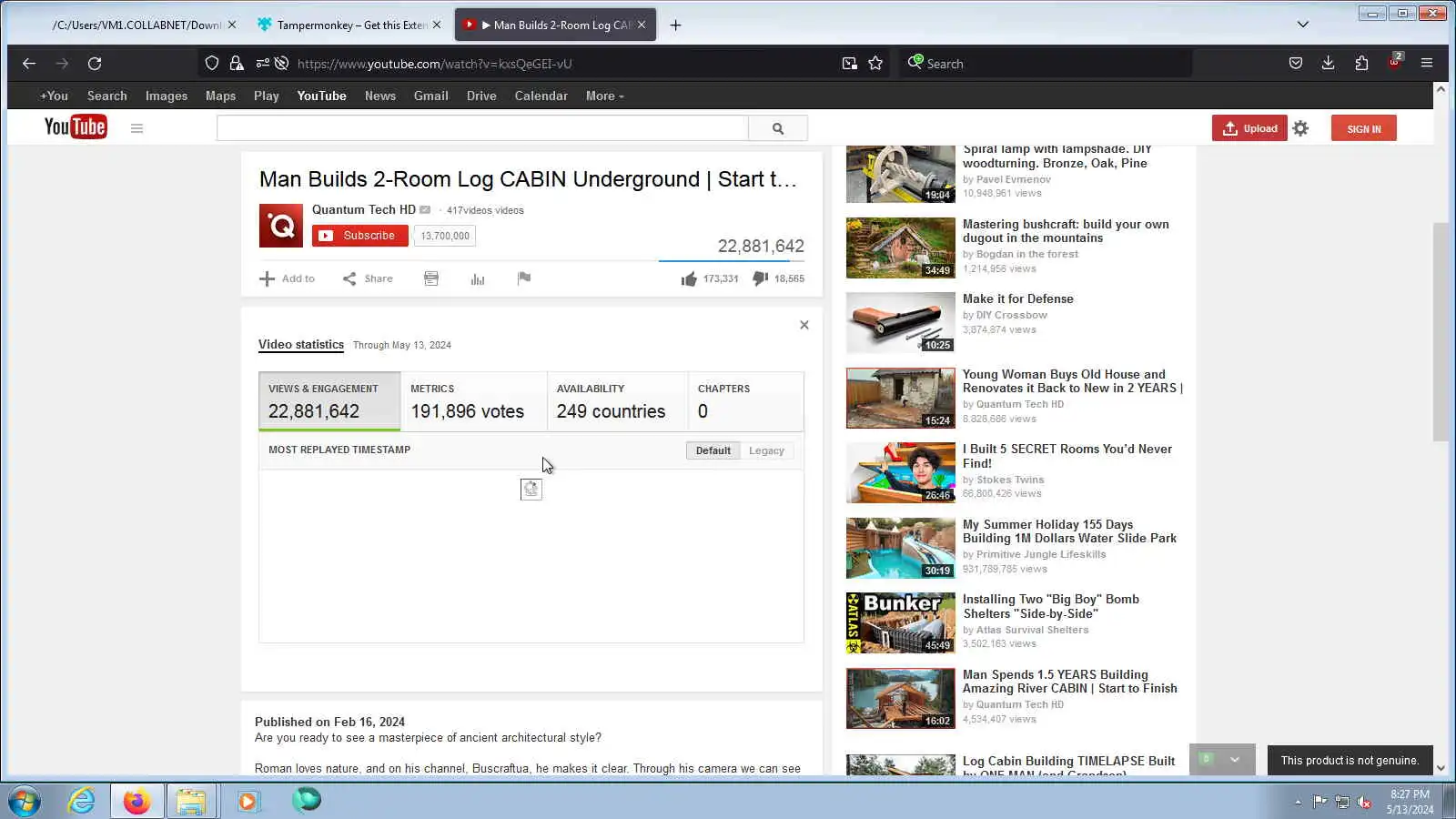
Task: Dislike the video with thumbs down
Action: coord(761,278)
